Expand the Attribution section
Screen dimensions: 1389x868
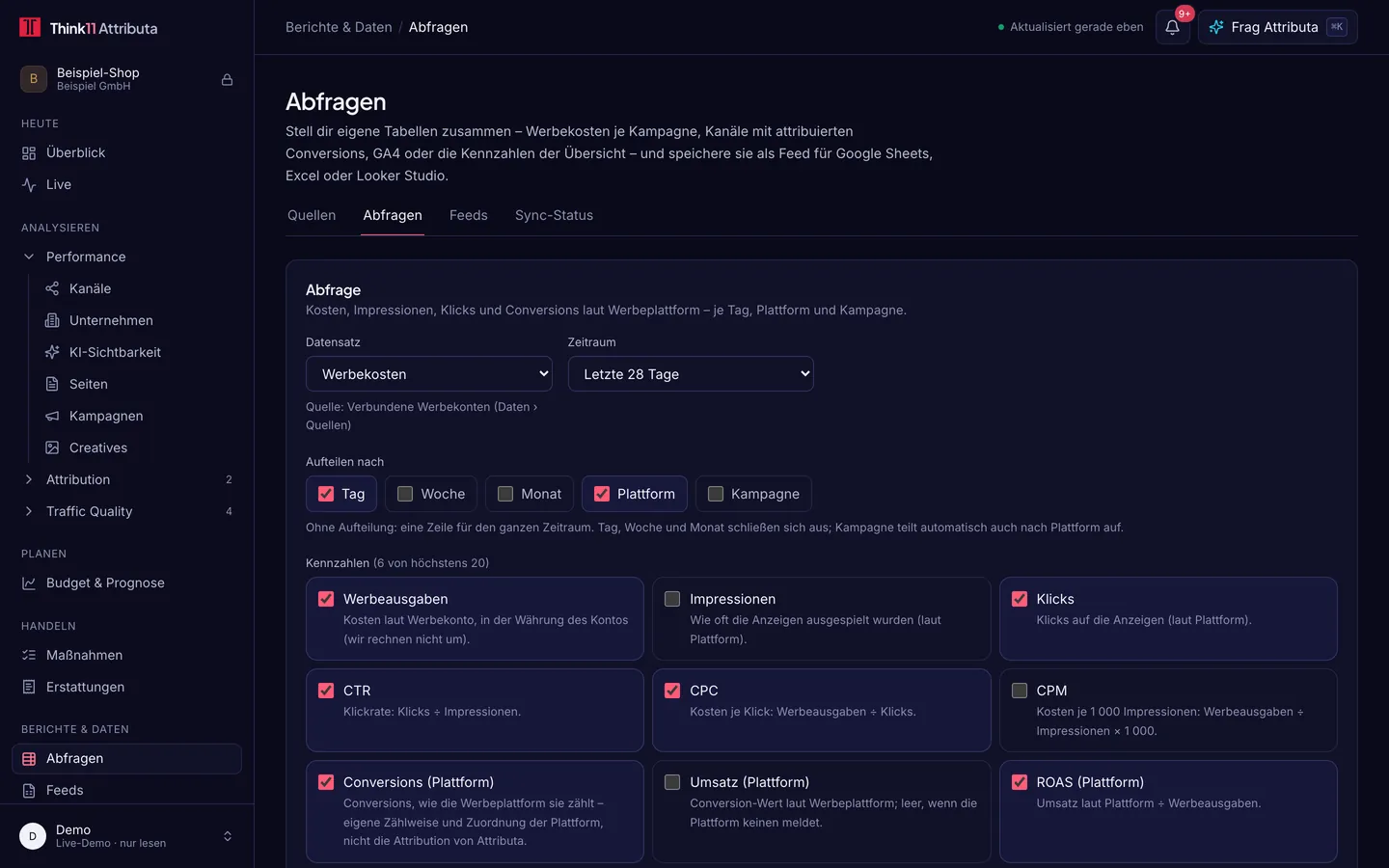click(126, 479)
